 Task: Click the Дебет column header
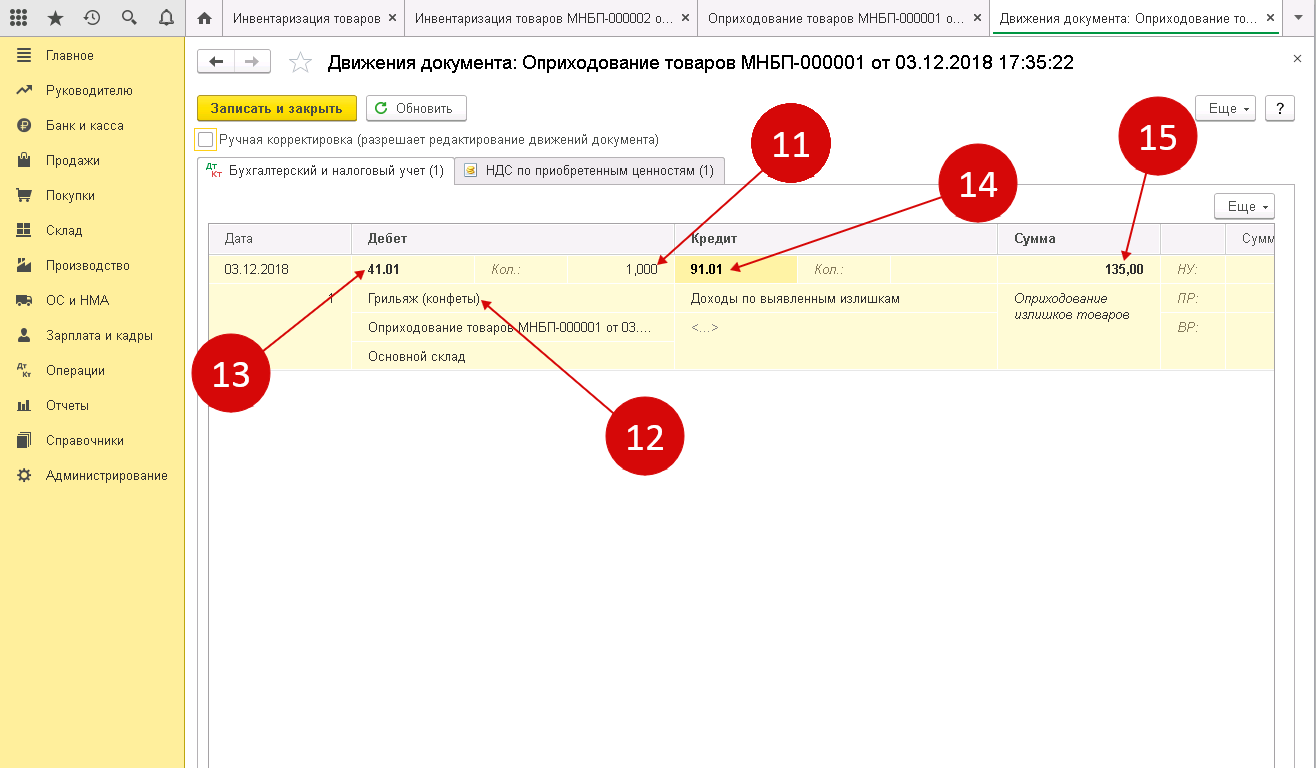click(x=513, y=238)
